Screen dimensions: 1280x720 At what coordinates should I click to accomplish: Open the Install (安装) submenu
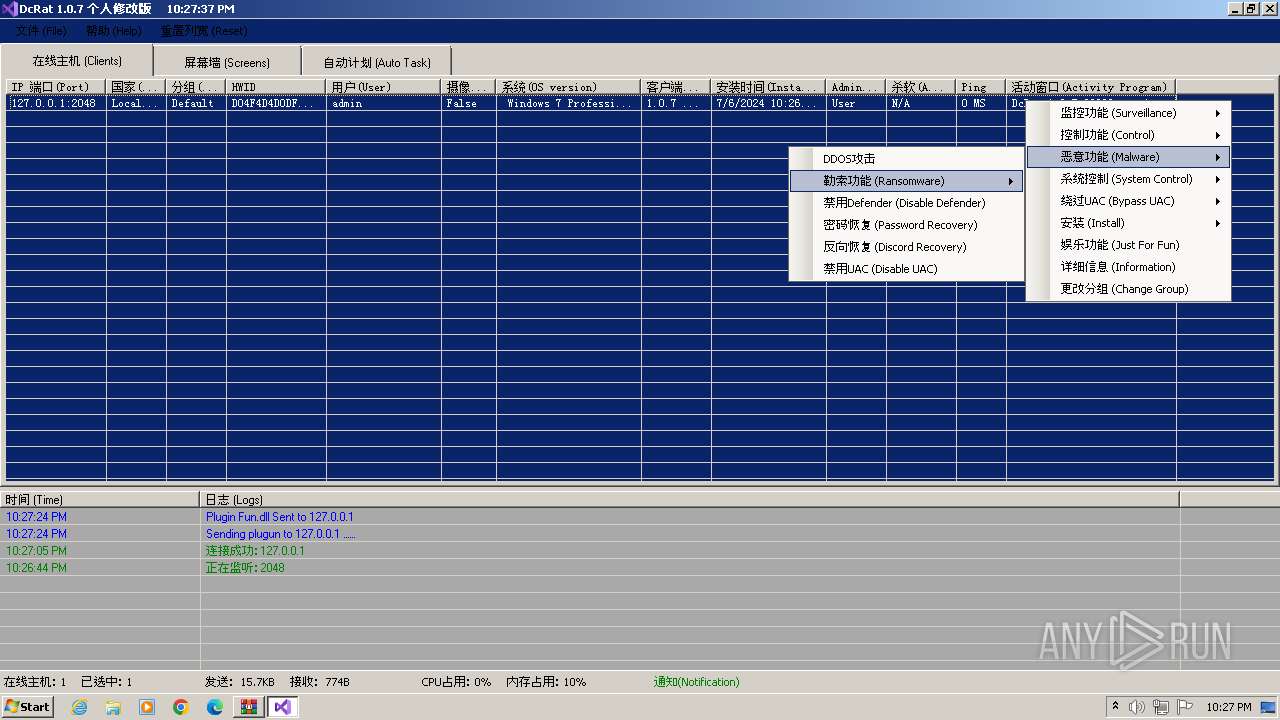click(x=1128, y=223)
